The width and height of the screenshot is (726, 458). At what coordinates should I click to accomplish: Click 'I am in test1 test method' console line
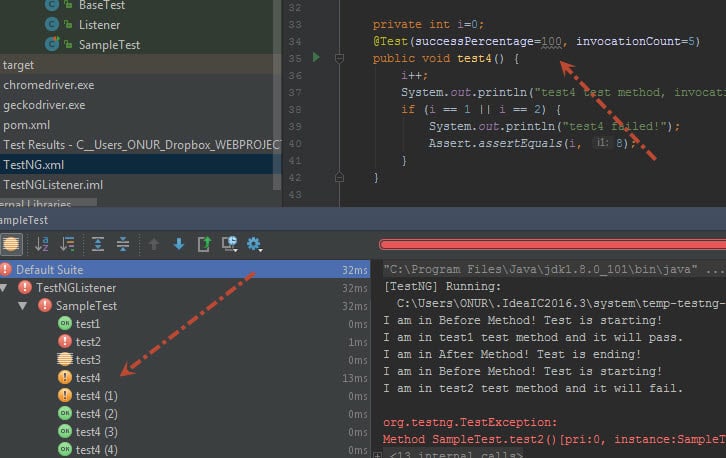[x=533, y=337]
